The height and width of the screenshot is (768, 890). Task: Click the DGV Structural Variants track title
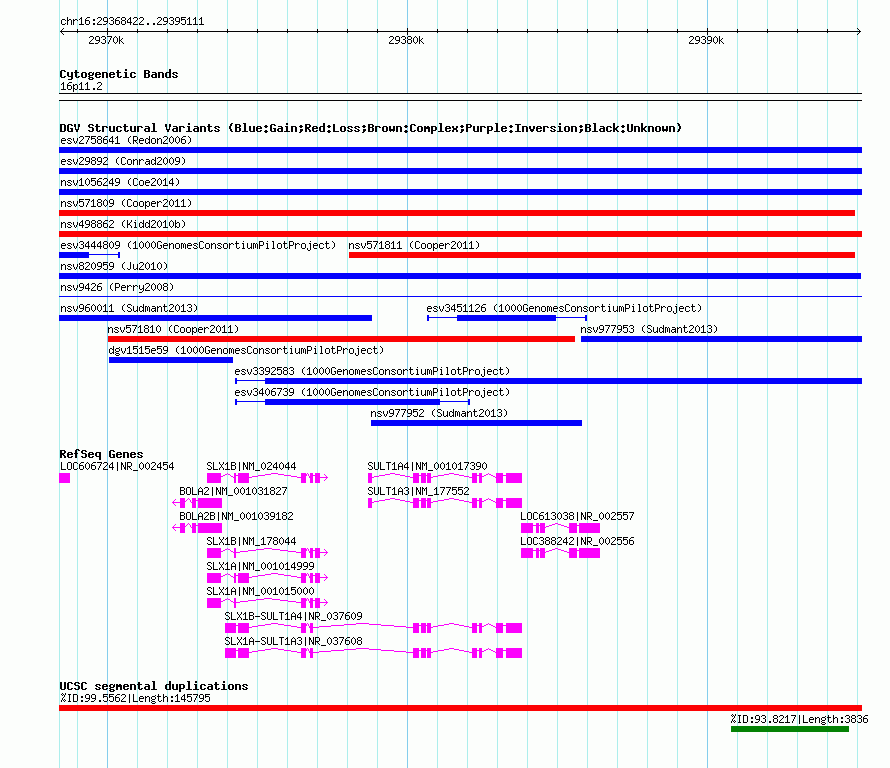pyautogui.click(x=371, y=128)
